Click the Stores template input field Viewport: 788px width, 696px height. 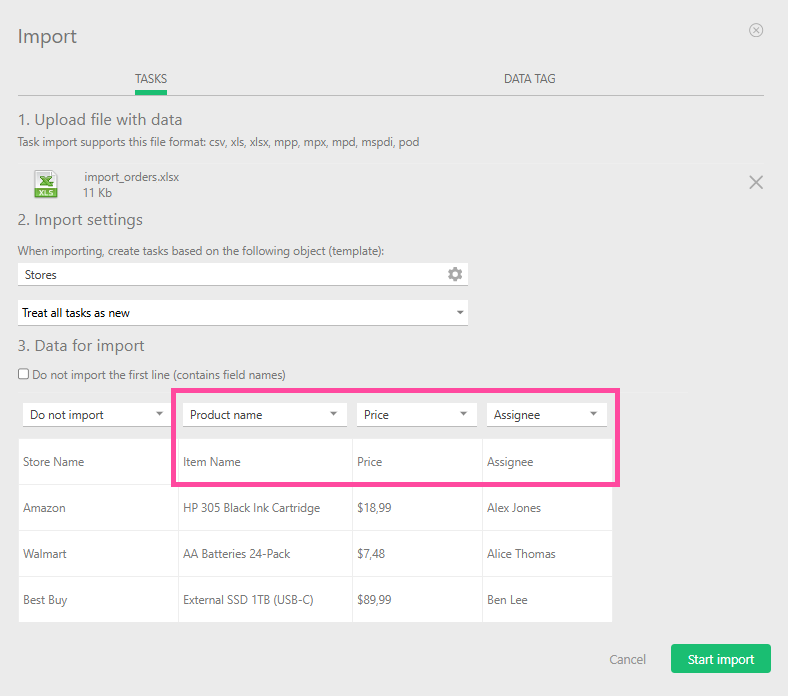tap(230, 274)
